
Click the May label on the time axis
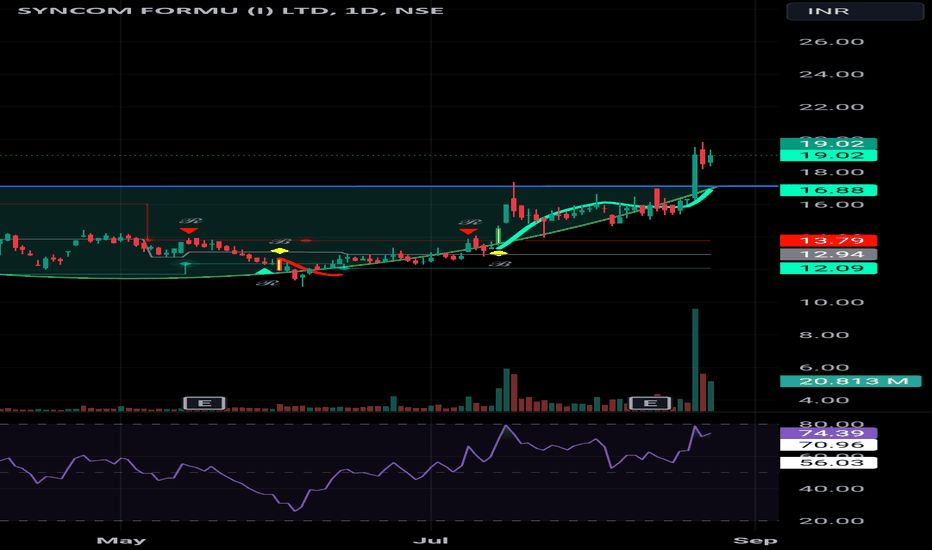tap(121, 540)
